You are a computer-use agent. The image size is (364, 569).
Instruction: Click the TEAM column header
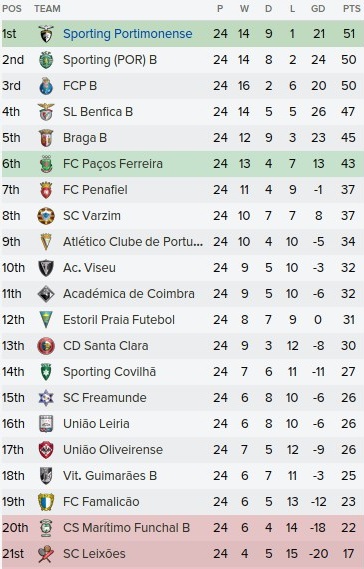click(x=48, y=9)
